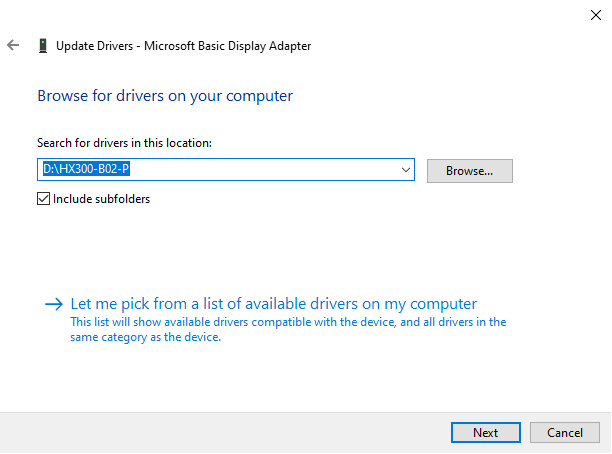This screenshot has width=612, height=454.
Task: Click the back arrow in the wizard
Action: [13, 46]
